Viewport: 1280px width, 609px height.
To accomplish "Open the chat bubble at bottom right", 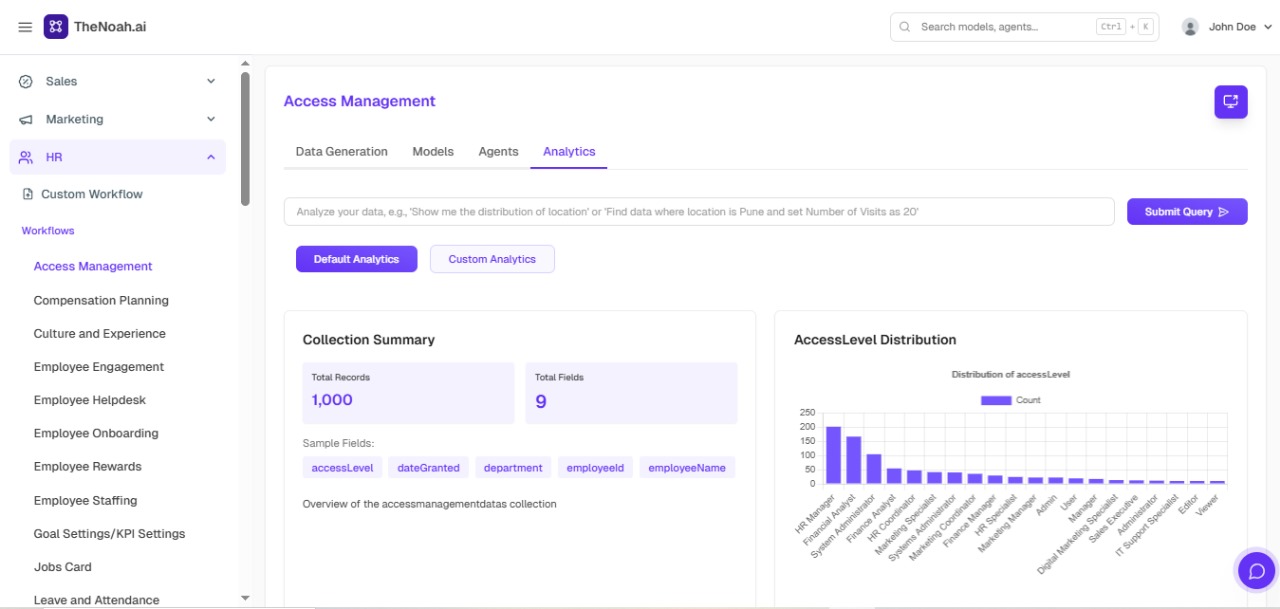I will point(1256,570).
